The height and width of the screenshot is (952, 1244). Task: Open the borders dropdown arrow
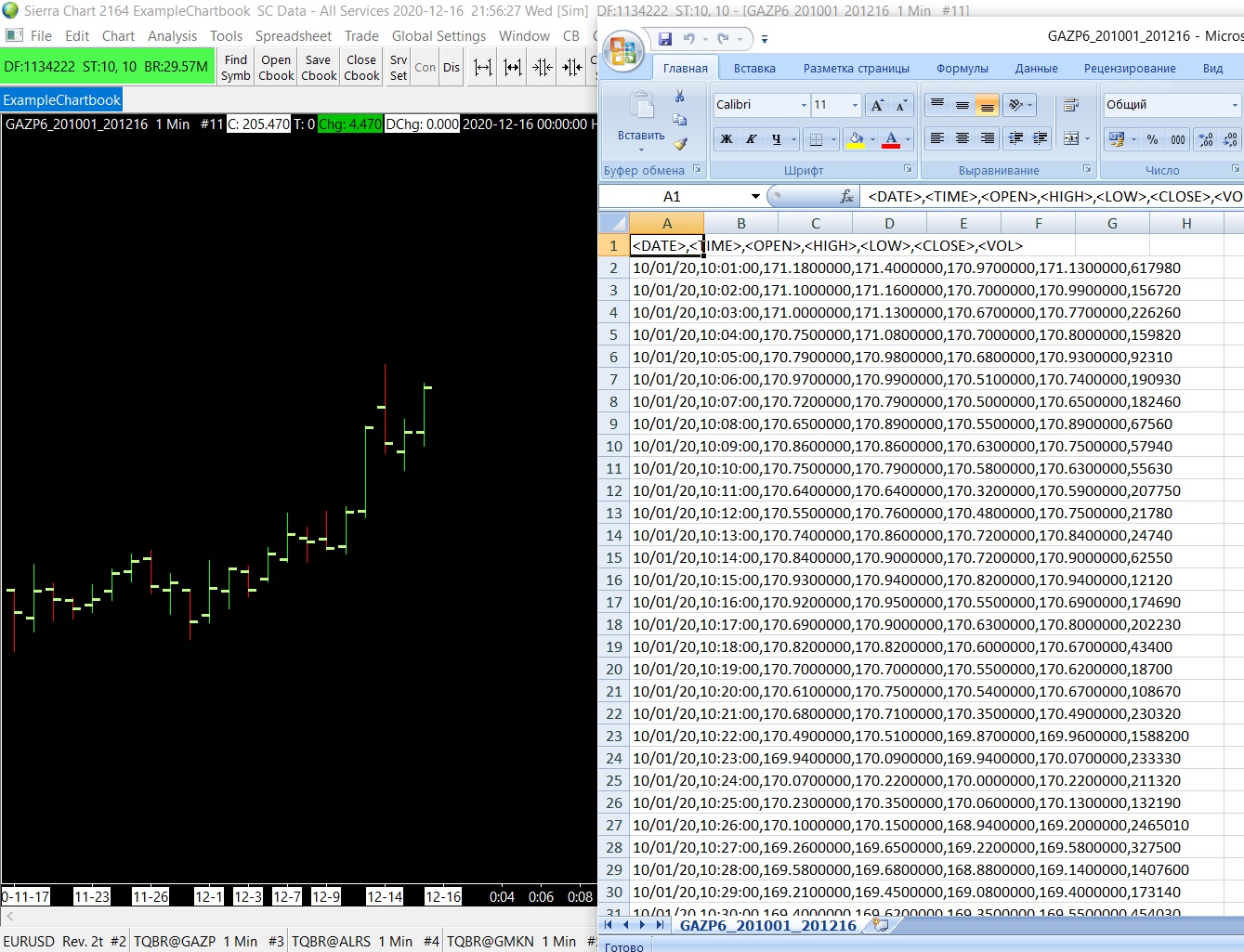coord(833,139)
